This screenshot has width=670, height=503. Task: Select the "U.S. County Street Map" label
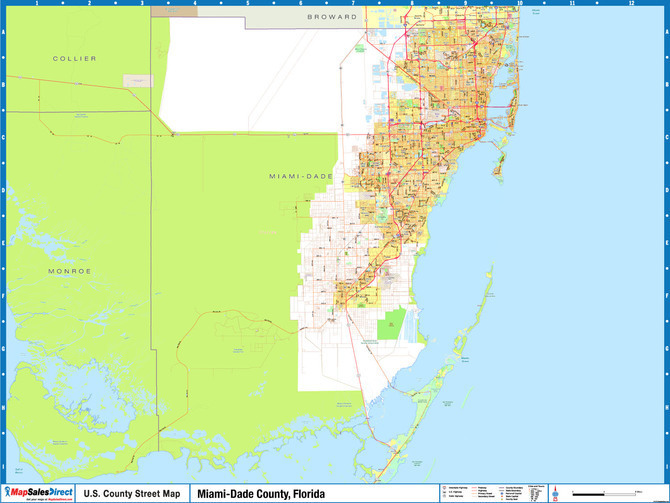[x=132, y=494]
